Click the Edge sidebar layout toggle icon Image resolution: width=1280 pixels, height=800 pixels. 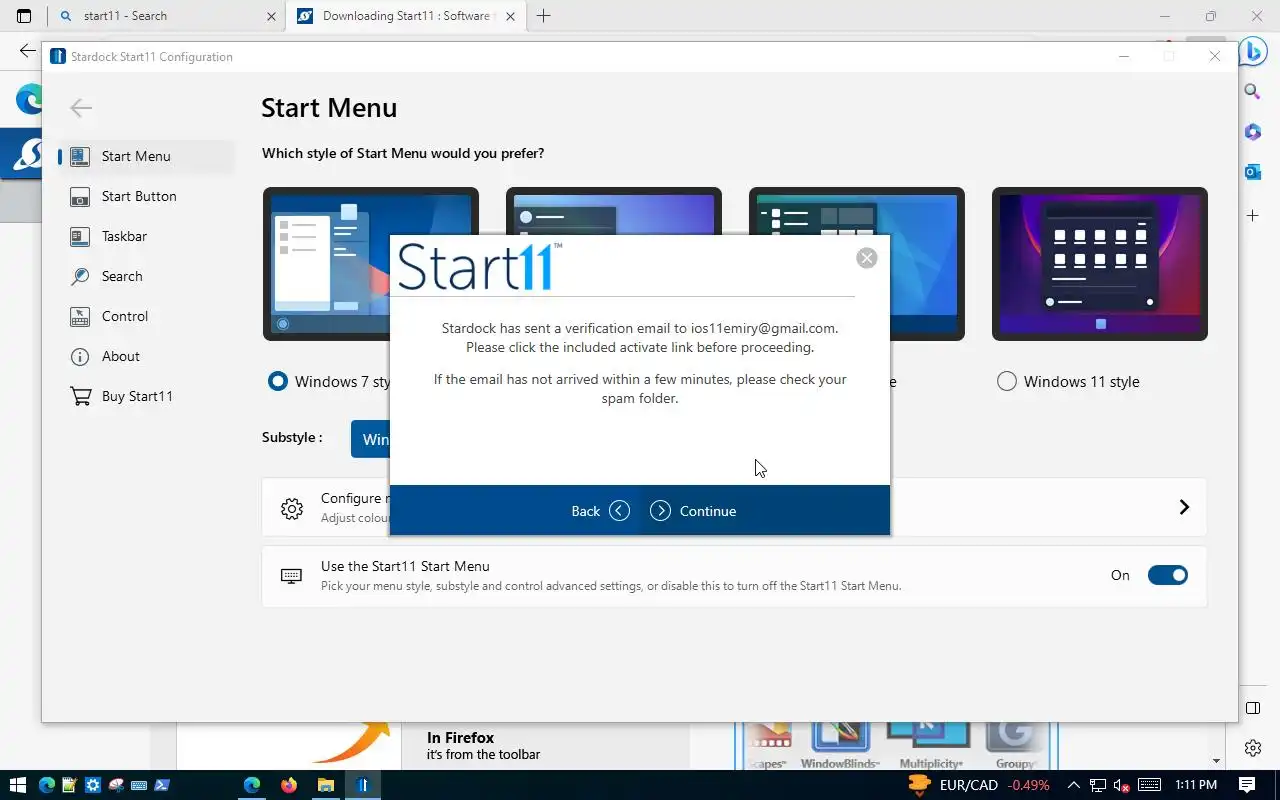[1252, 708]
